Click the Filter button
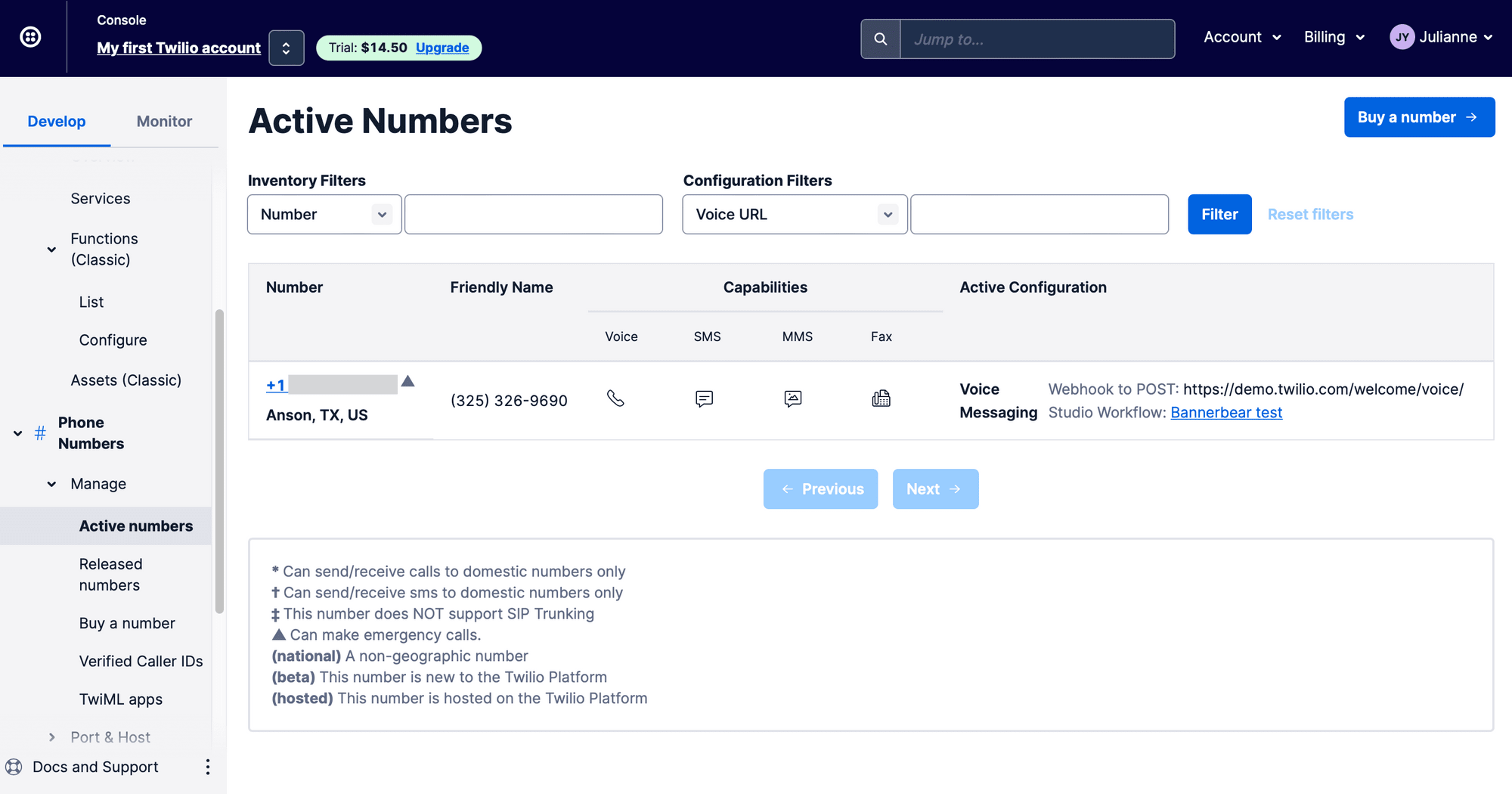 click(x=1219, y=215)
